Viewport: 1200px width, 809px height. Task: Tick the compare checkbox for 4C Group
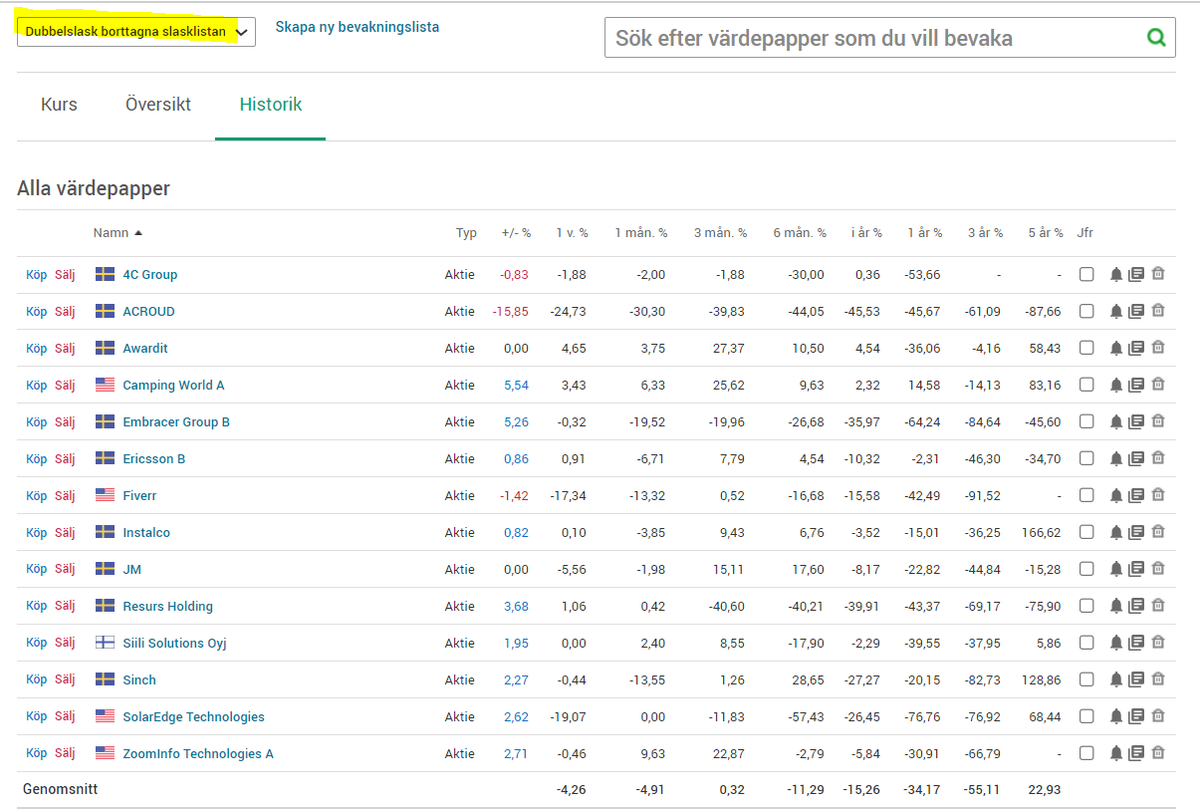pyautogui.click(x=1086, y=275)
